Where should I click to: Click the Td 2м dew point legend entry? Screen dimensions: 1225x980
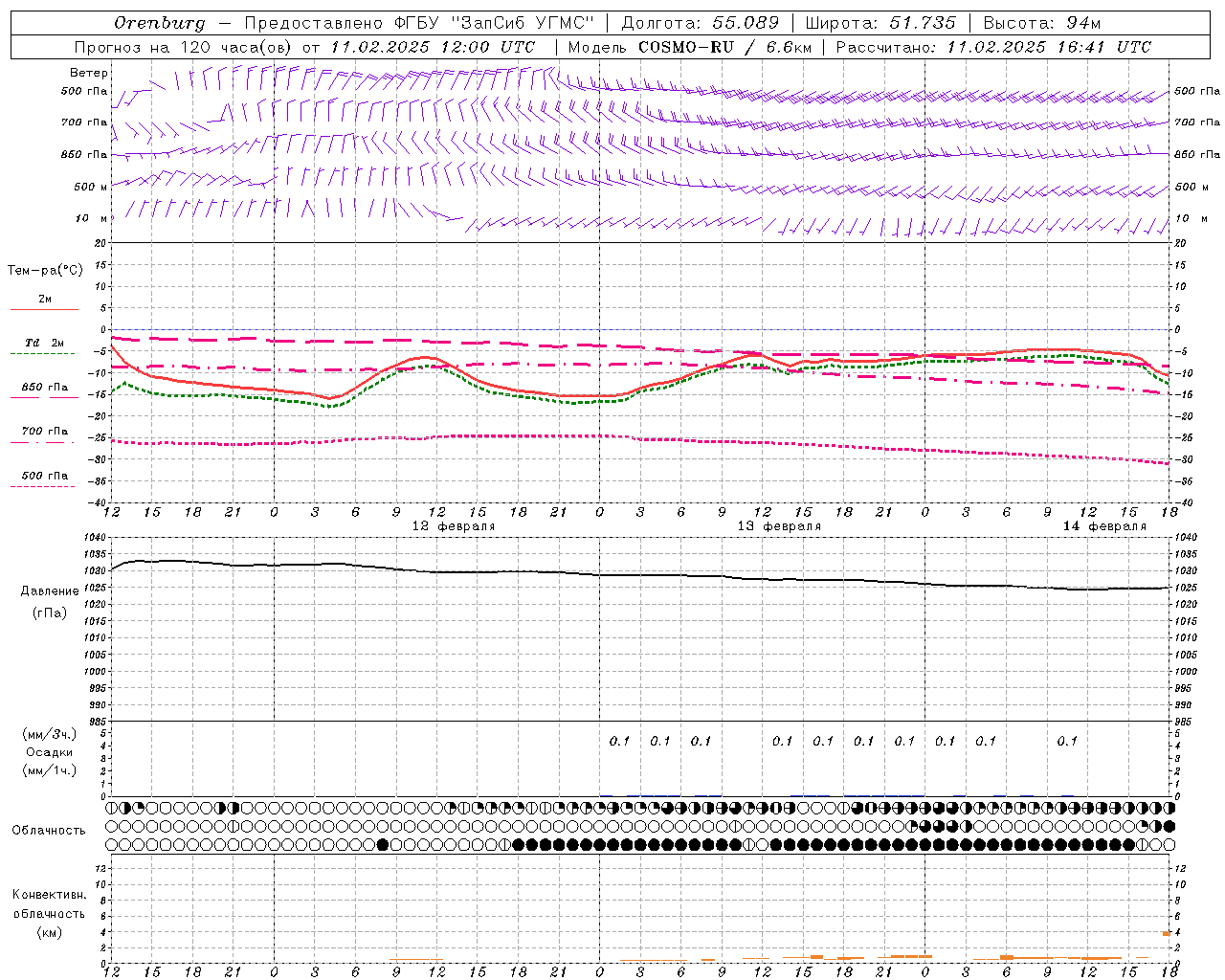[x=45, y=343]
